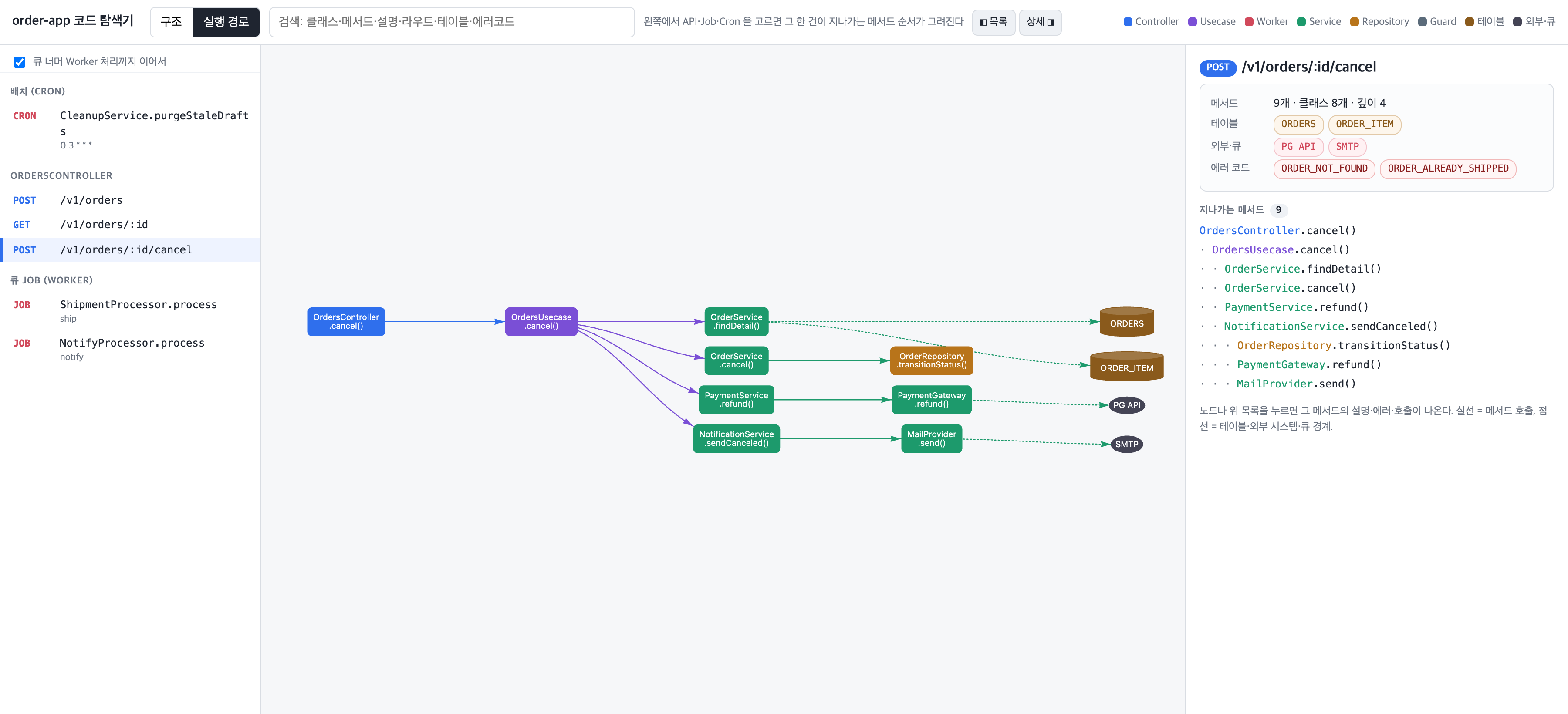
Task: Click the SMTP chip in details panel
Action: click(x=1347, y=147)
